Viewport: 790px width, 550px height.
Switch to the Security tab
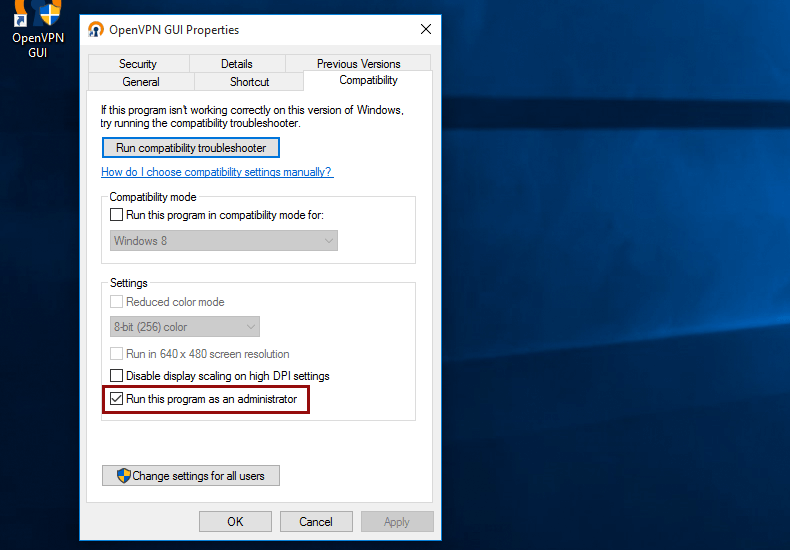(x=138, y=64)
